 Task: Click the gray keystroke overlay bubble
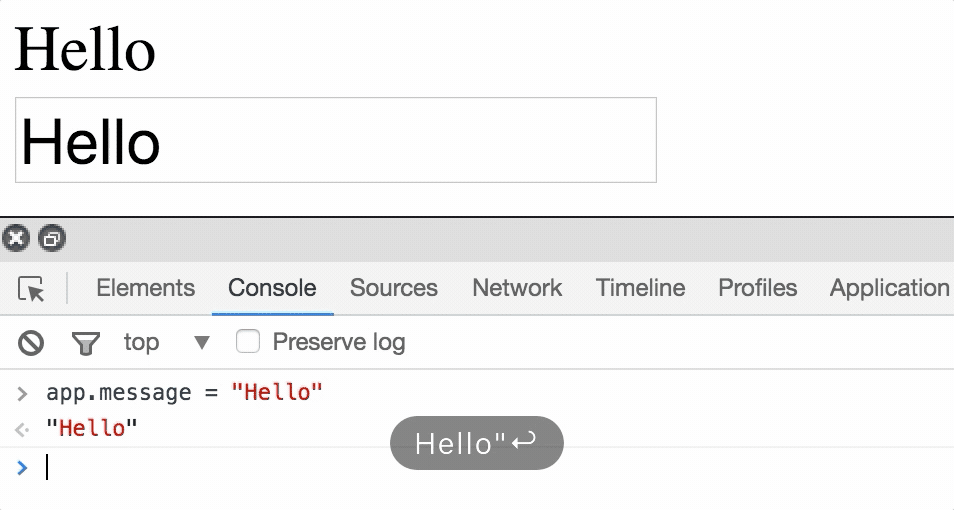click(x=476, y=443)
